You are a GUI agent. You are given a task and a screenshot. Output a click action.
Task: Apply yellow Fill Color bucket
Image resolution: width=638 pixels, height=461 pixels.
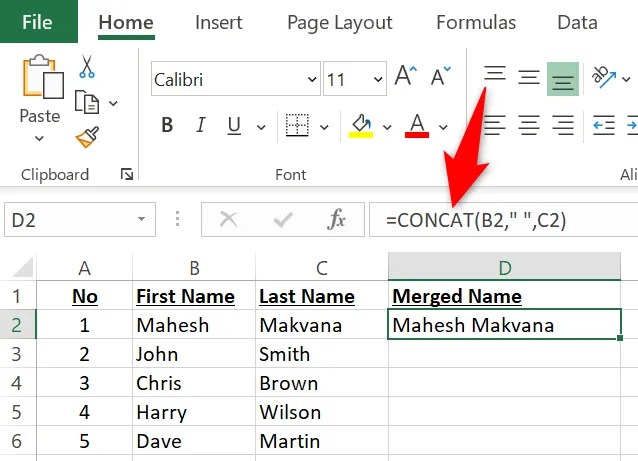(361, 126)
